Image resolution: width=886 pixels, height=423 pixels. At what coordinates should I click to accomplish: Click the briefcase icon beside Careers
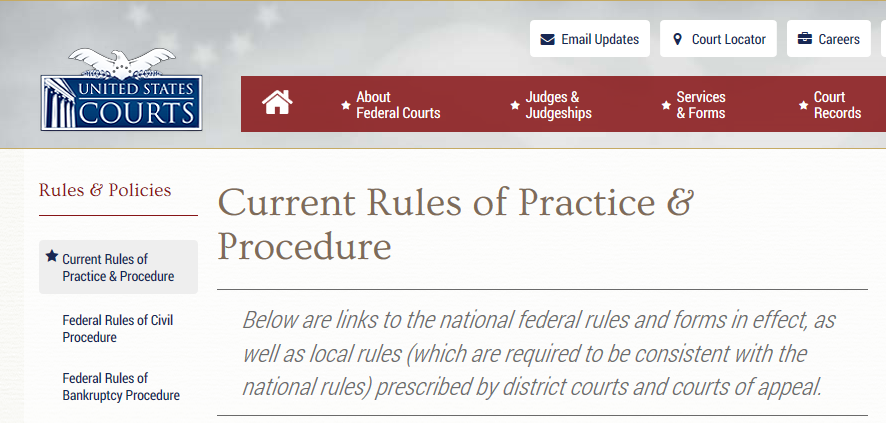805,39
